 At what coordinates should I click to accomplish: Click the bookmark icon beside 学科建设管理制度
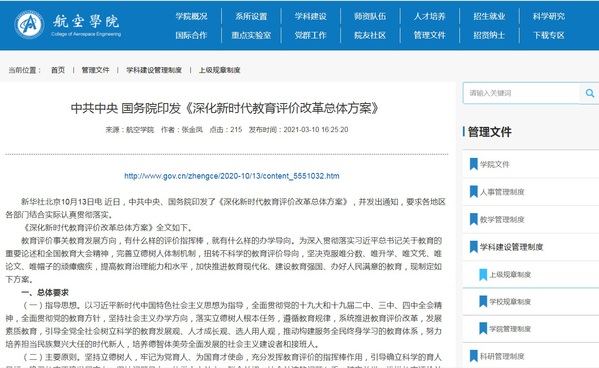pos(473,247)
